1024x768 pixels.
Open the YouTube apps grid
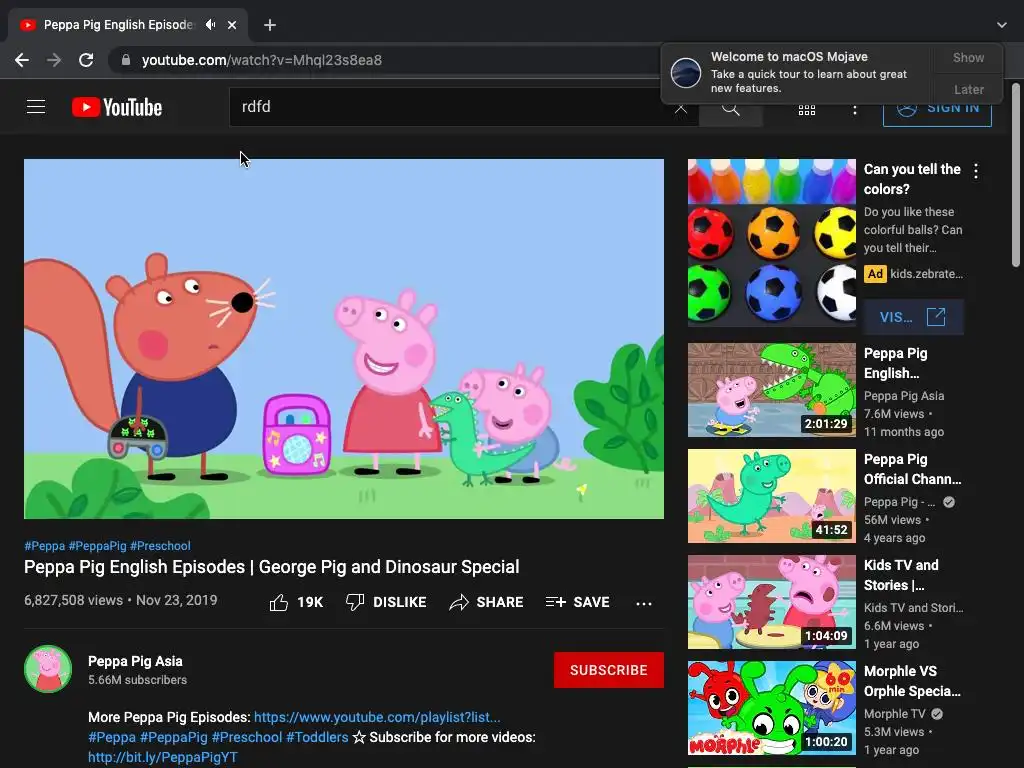tap(807, 110)
